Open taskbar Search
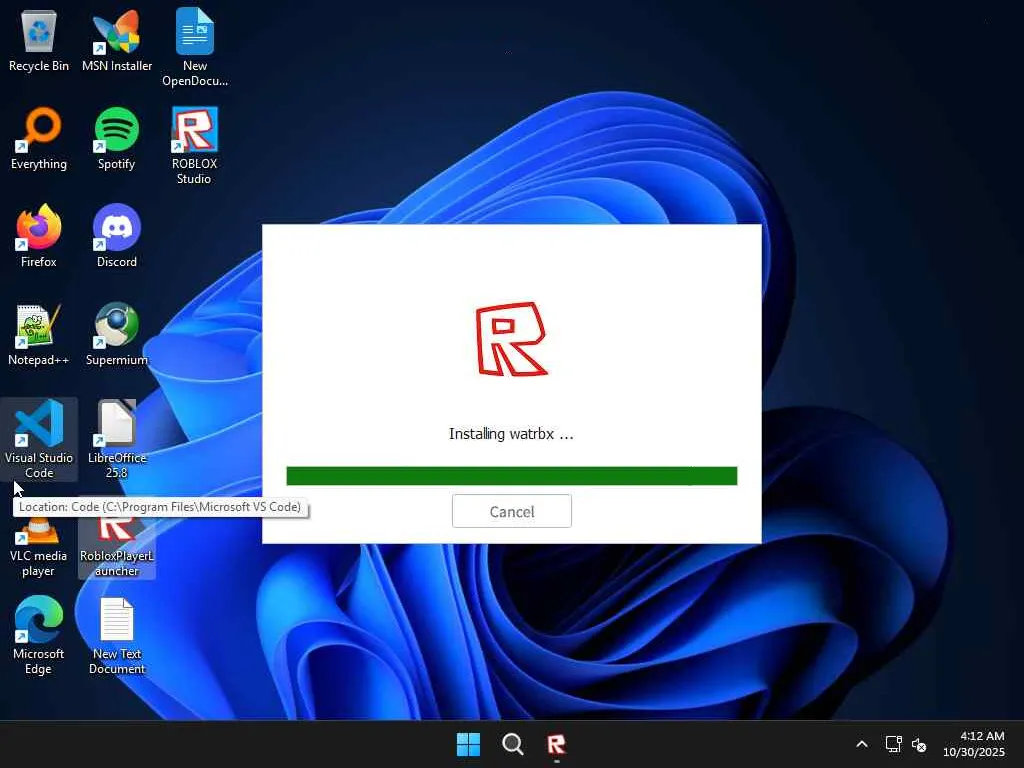This screenshot has width=1024, height=768. coord(513,744)
